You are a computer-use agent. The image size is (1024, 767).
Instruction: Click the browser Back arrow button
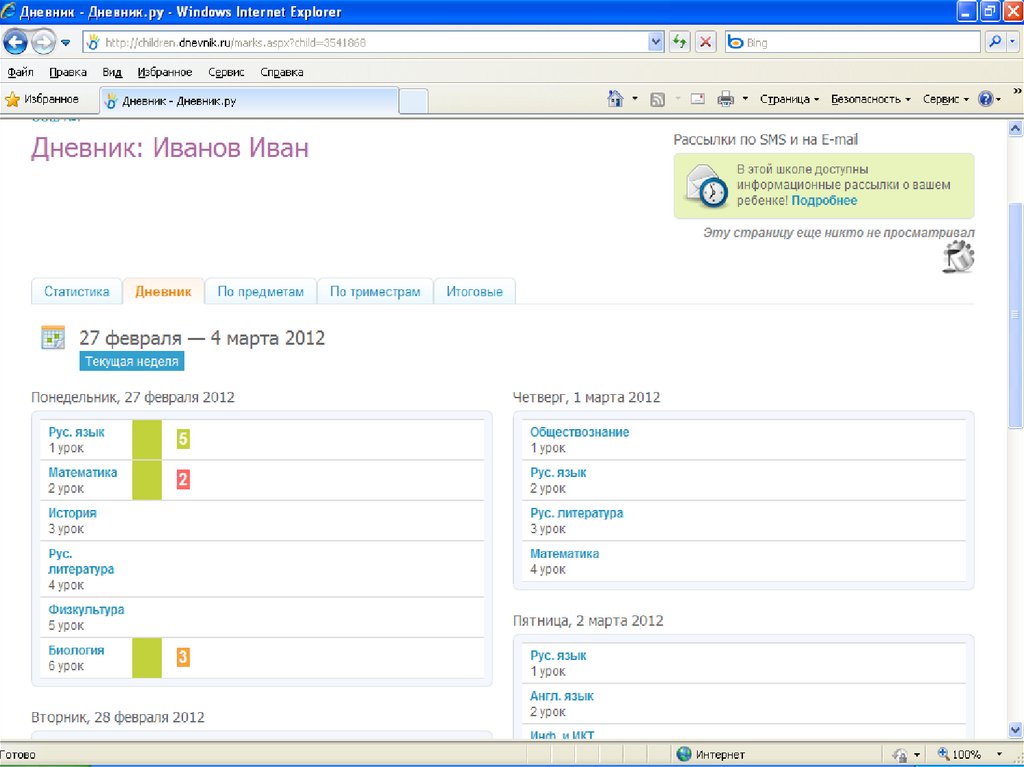[x=16, y=42]
